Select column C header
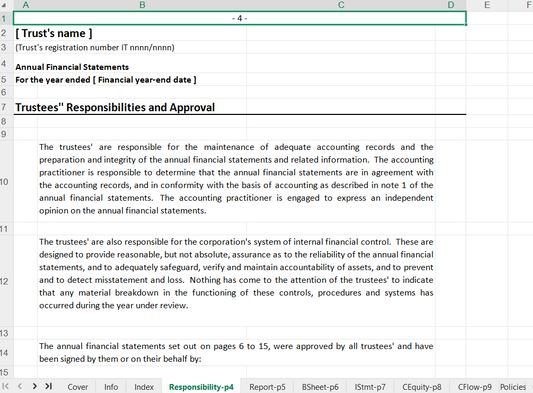Image resolution: width=533 pixels, height=393 pixels. (x=341, y=5)
